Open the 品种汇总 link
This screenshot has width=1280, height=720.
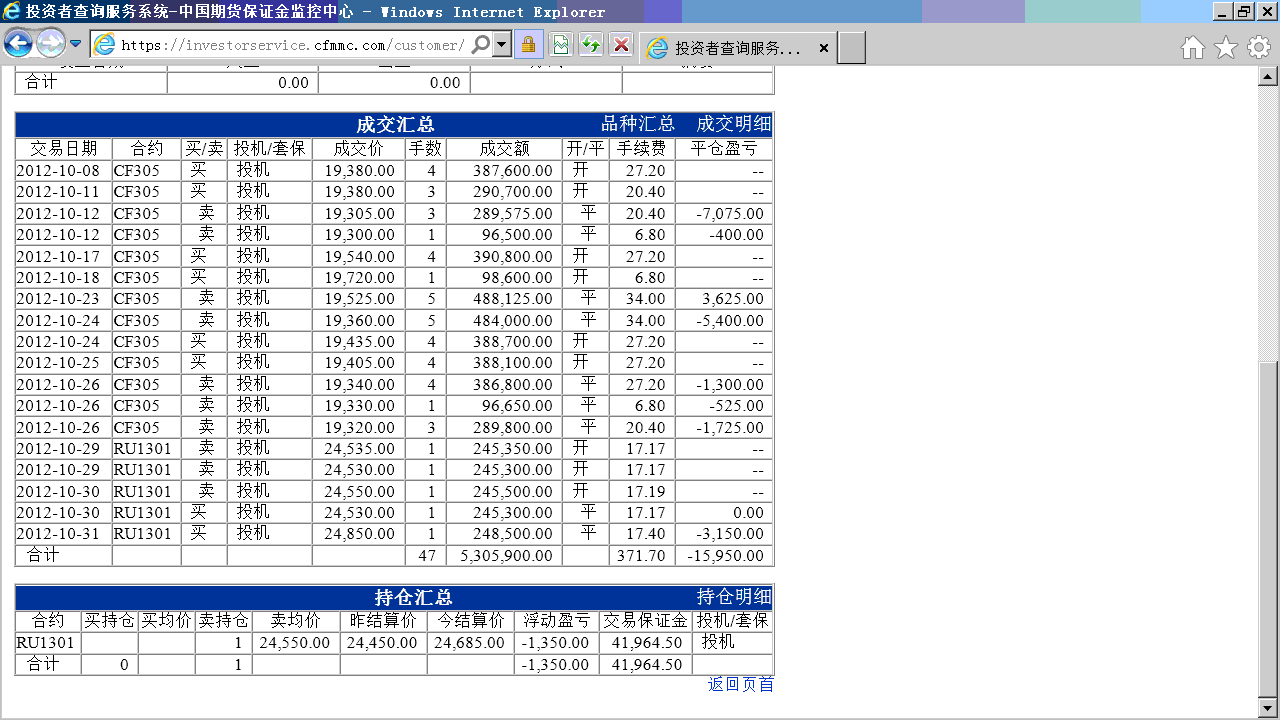click(638, 124)
